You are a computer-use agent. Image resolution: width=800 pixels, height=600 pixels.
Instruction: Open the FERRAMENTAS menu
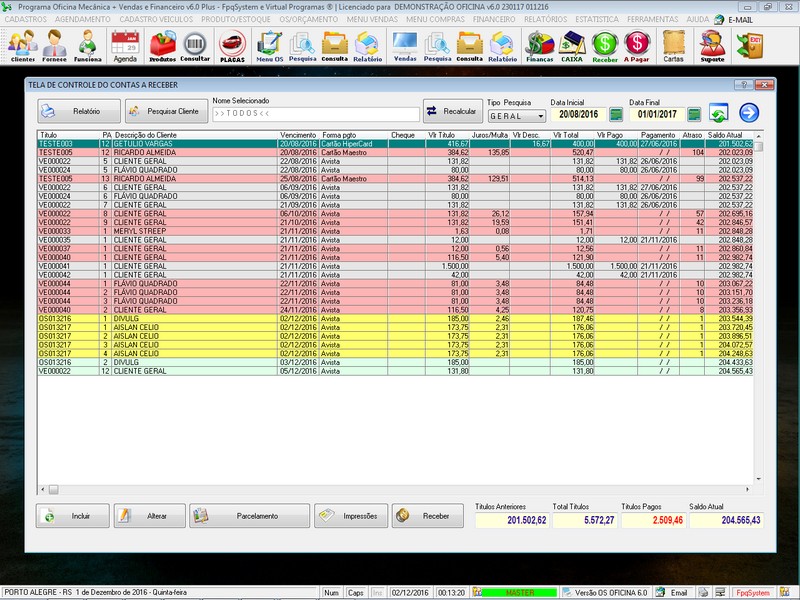pyautogui.click(x=653, y=19)
